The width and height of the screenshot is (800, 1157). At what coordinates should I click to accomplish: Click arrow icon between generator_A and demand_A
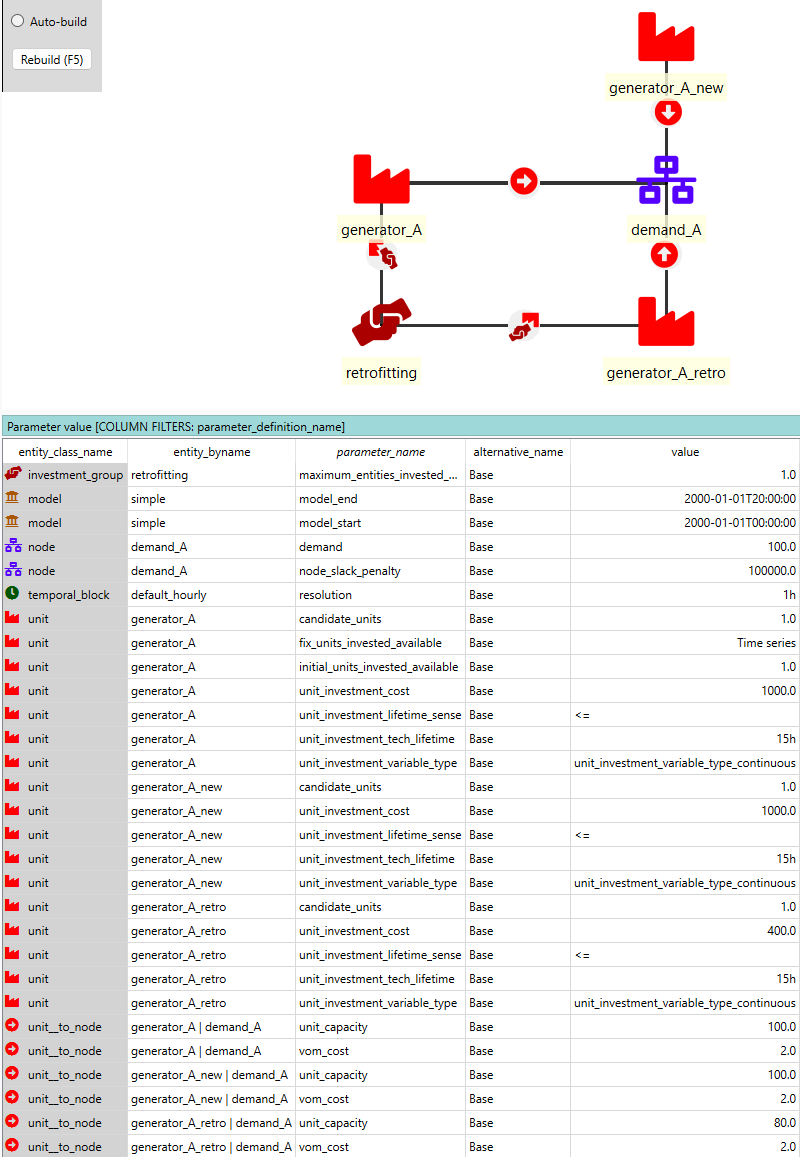[524, 182]
